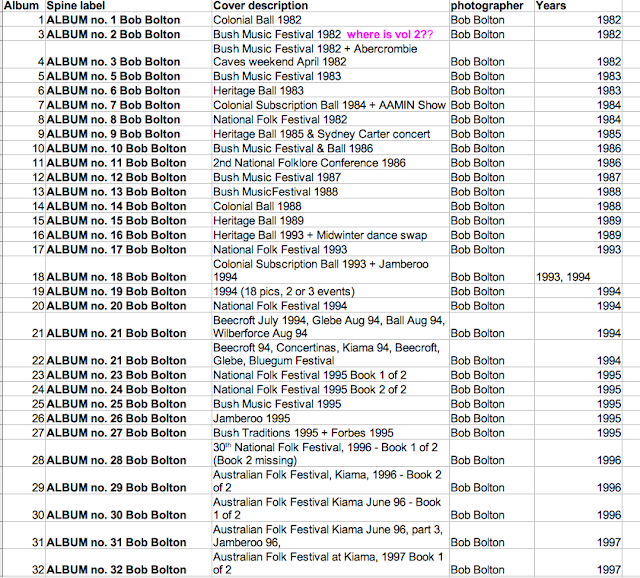Viewport: 640px width, 578px height.
Task: Select the 'Cover description' header cell
Action: (x=330, y=6)
